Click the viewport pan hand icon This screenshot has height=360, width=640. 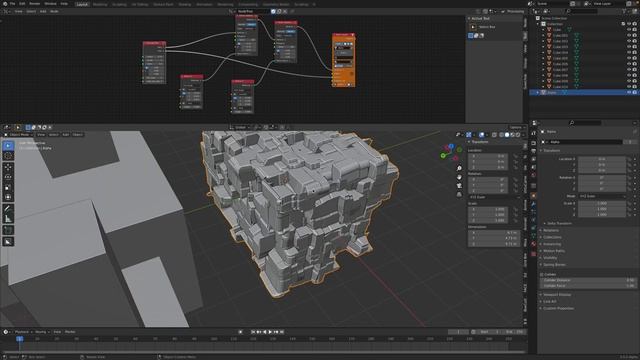pyautogui.click(x=459, y=177)
